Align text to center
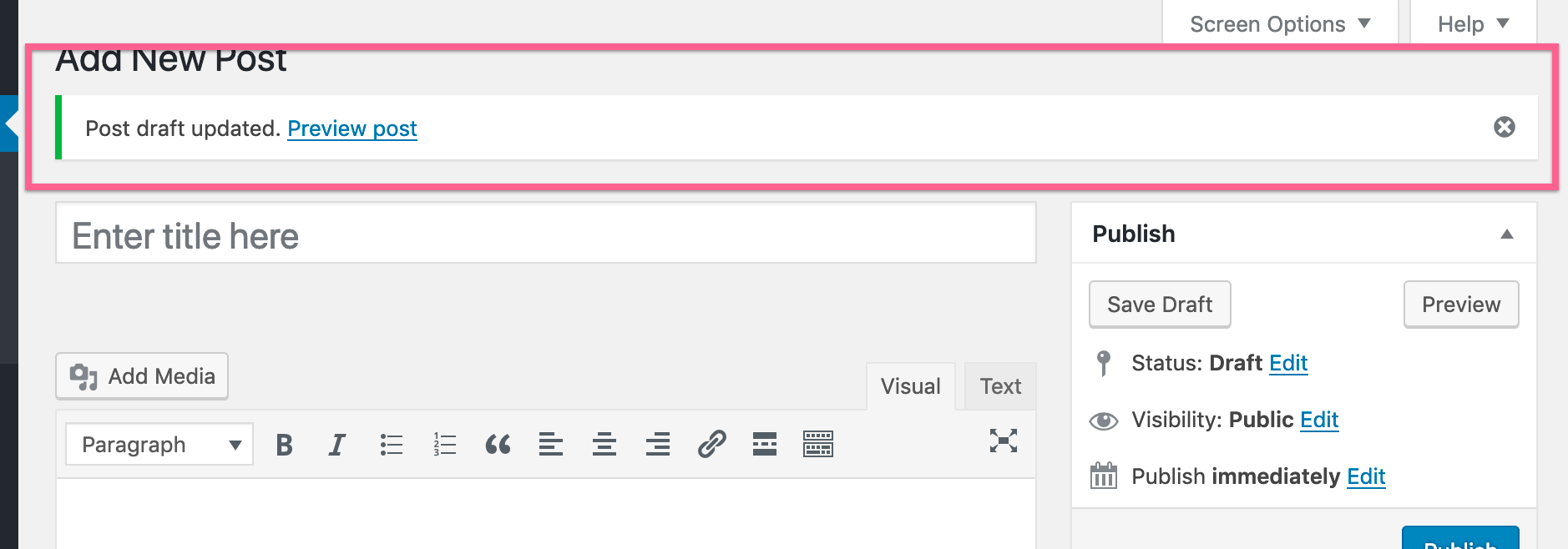1568x549 pixels. click(604, 444)
